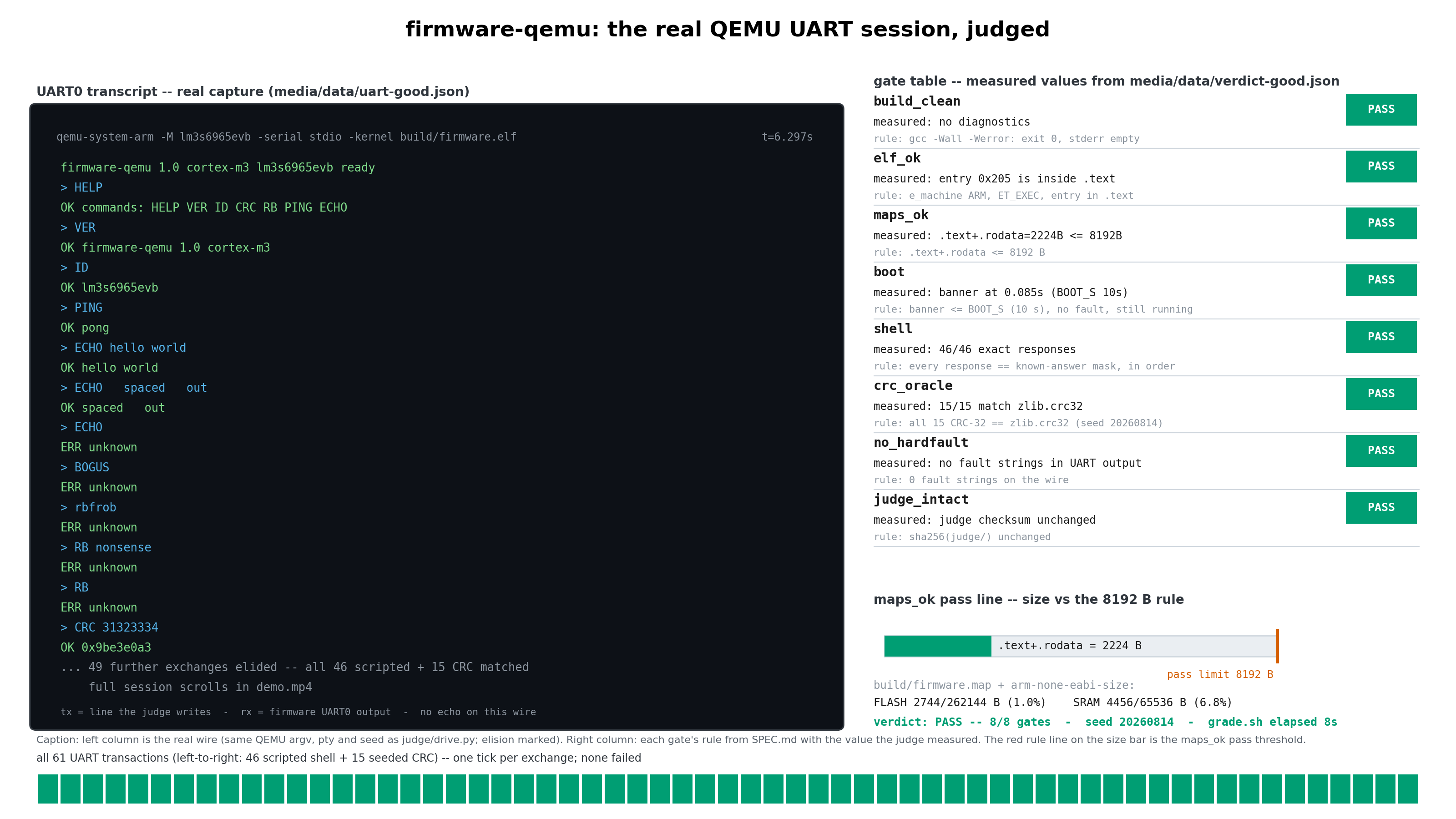The image size is (1456, 819).
Task: Click the 'firmware-qemu 1.0 cortex-m3 lm3s6965evb ready' banner
Action: (x=217, y=167)
